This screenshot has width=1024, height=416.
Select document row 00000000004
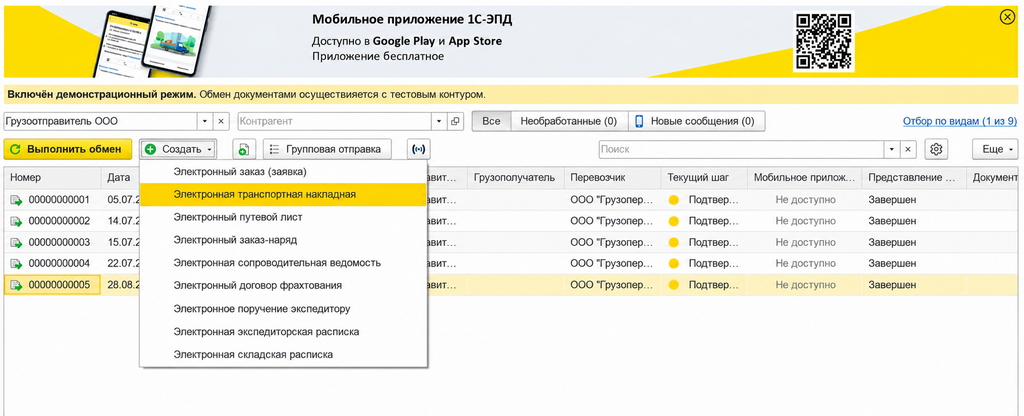click(x=511, y=264)
